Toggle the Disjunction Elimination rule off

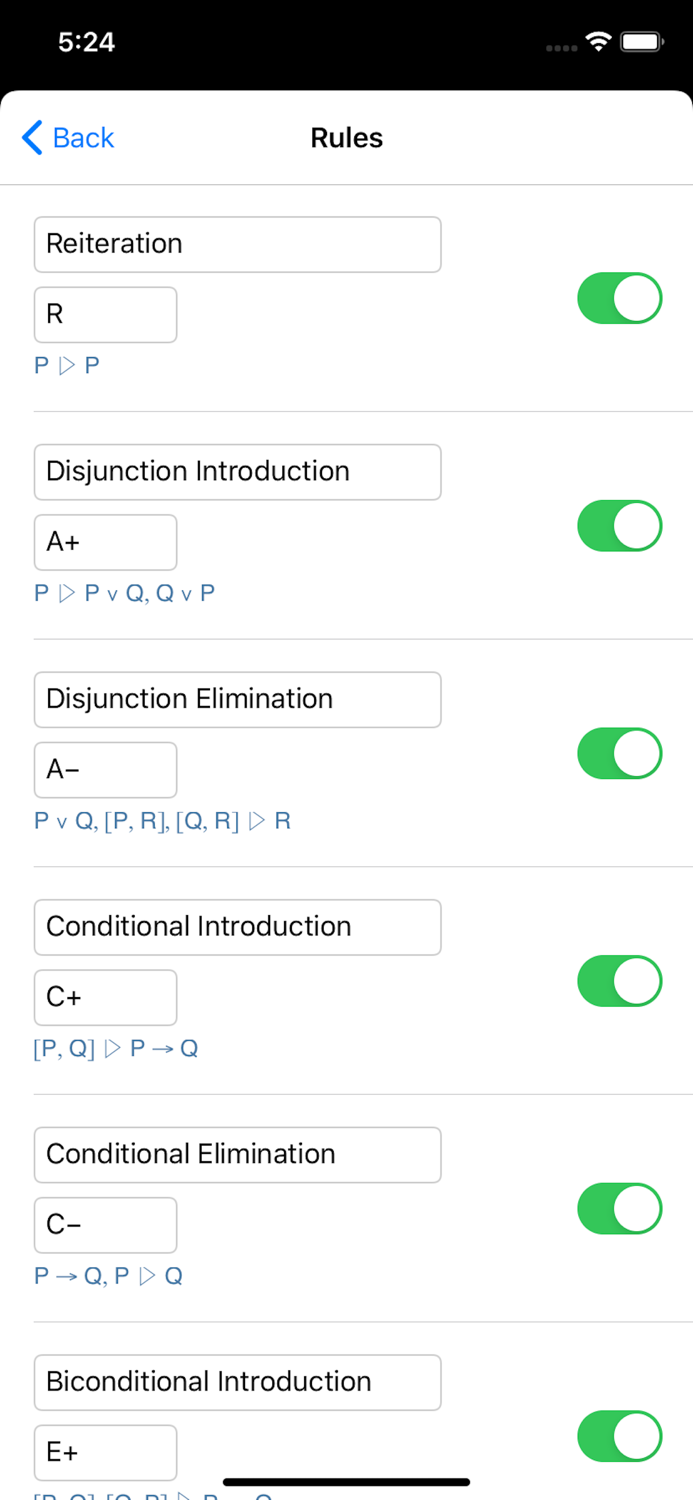pyautogui.click(x=619, y=753)
